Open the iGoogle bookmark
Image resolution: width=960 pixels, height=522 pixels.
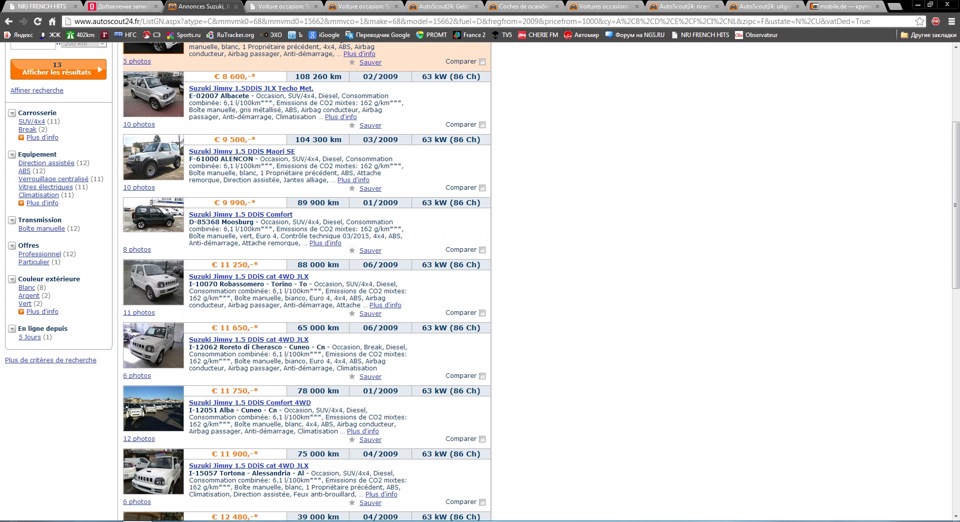[324, 35]
